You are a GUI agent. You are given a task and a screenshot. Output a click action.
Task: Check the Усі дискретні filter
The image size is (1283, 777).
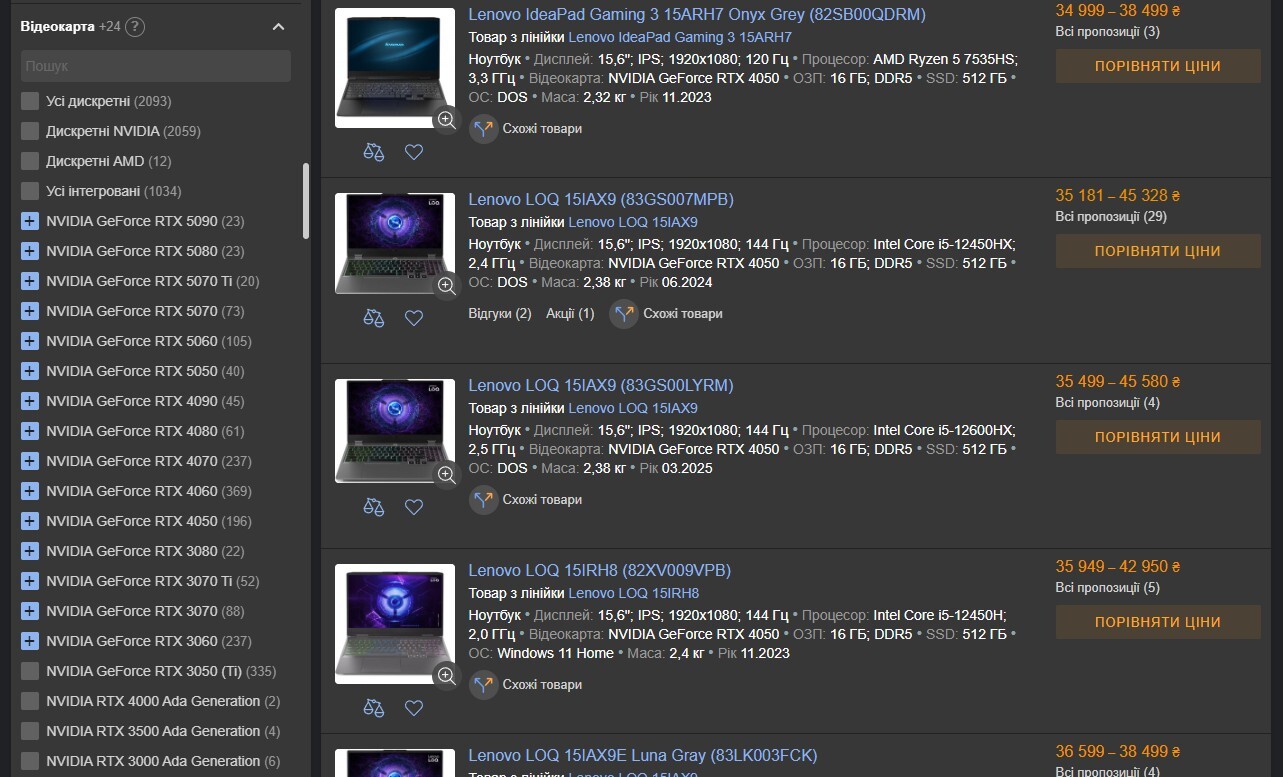[x=30, y=101]
